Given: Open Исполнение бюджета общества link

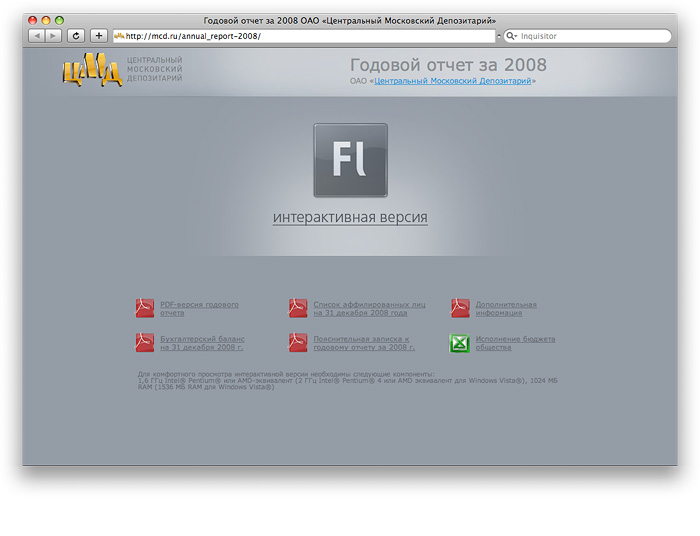Looking at the screenshot, I should tap(515, 343).
